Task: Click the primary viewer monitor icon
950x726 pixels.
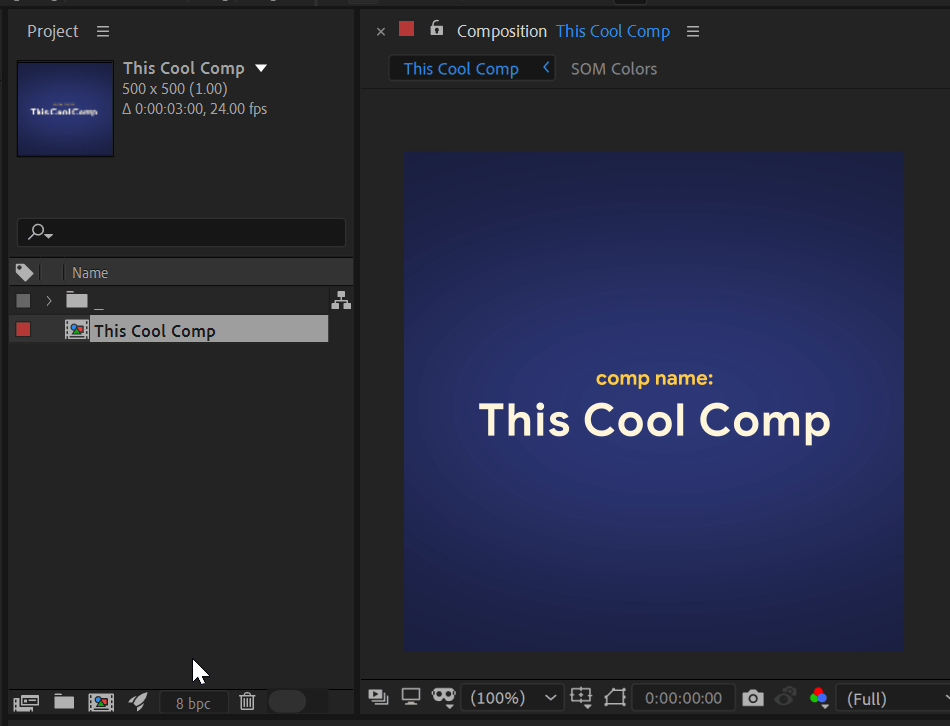Action: coord(411,697)
